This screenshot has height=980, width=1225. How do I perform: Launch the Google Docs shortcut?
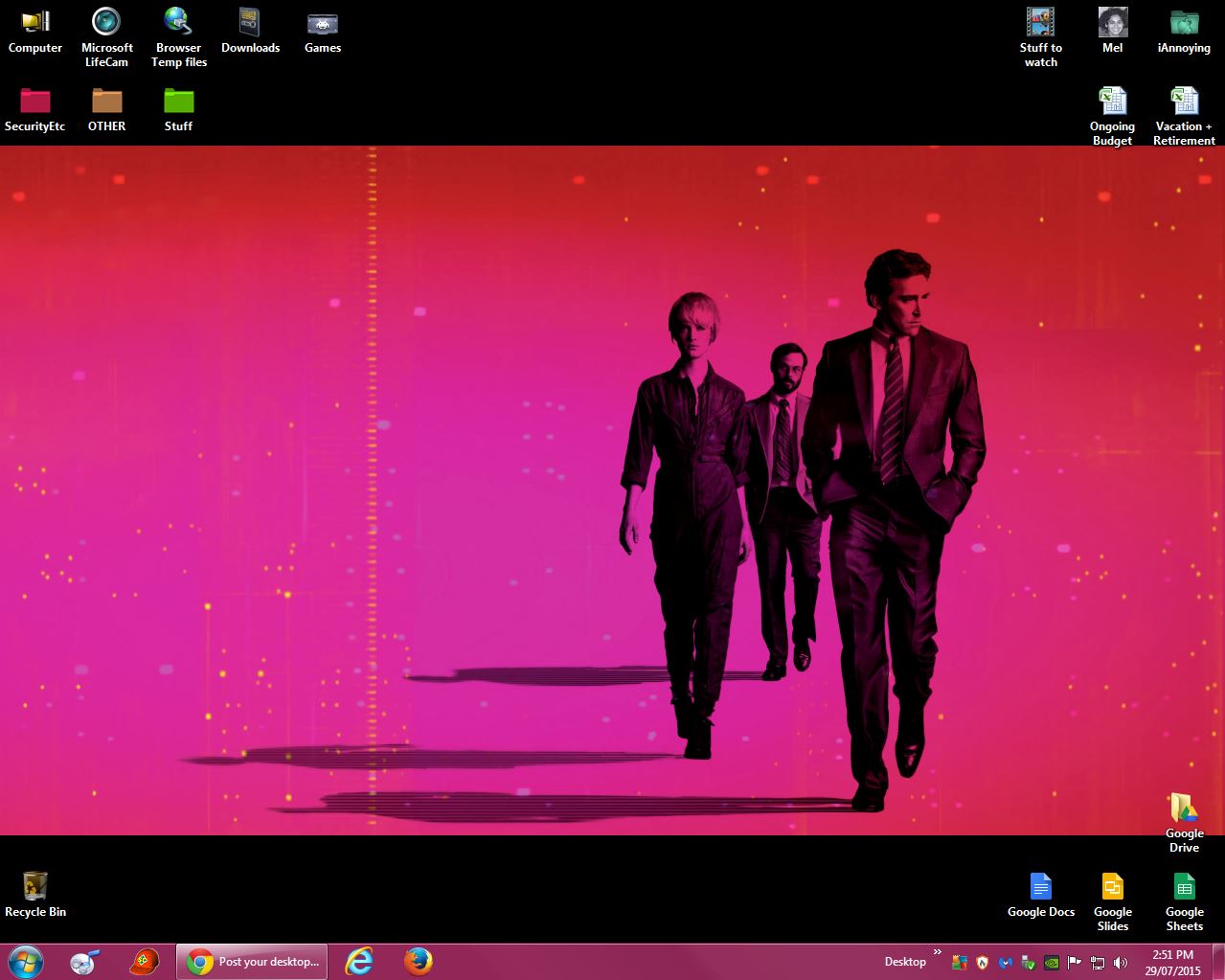(x=1040, y=895)
